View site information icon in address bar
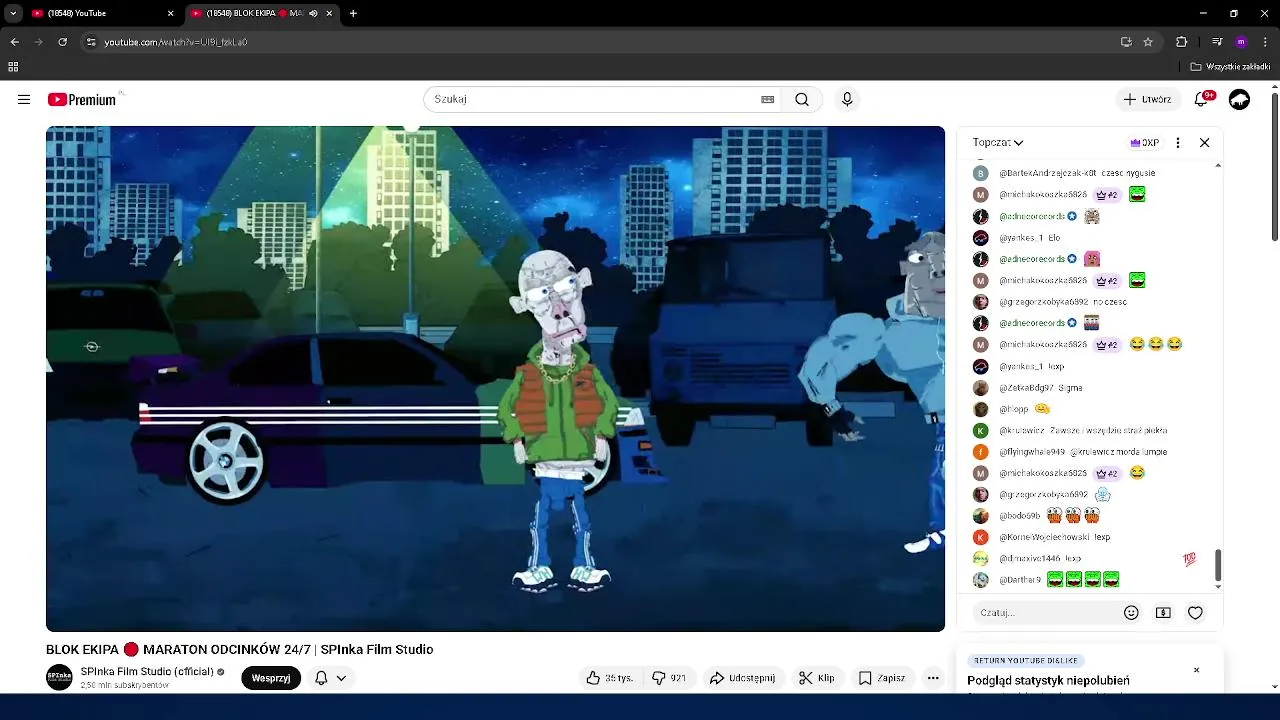This screenshot has height=720, width=1280. coord(91,42)
